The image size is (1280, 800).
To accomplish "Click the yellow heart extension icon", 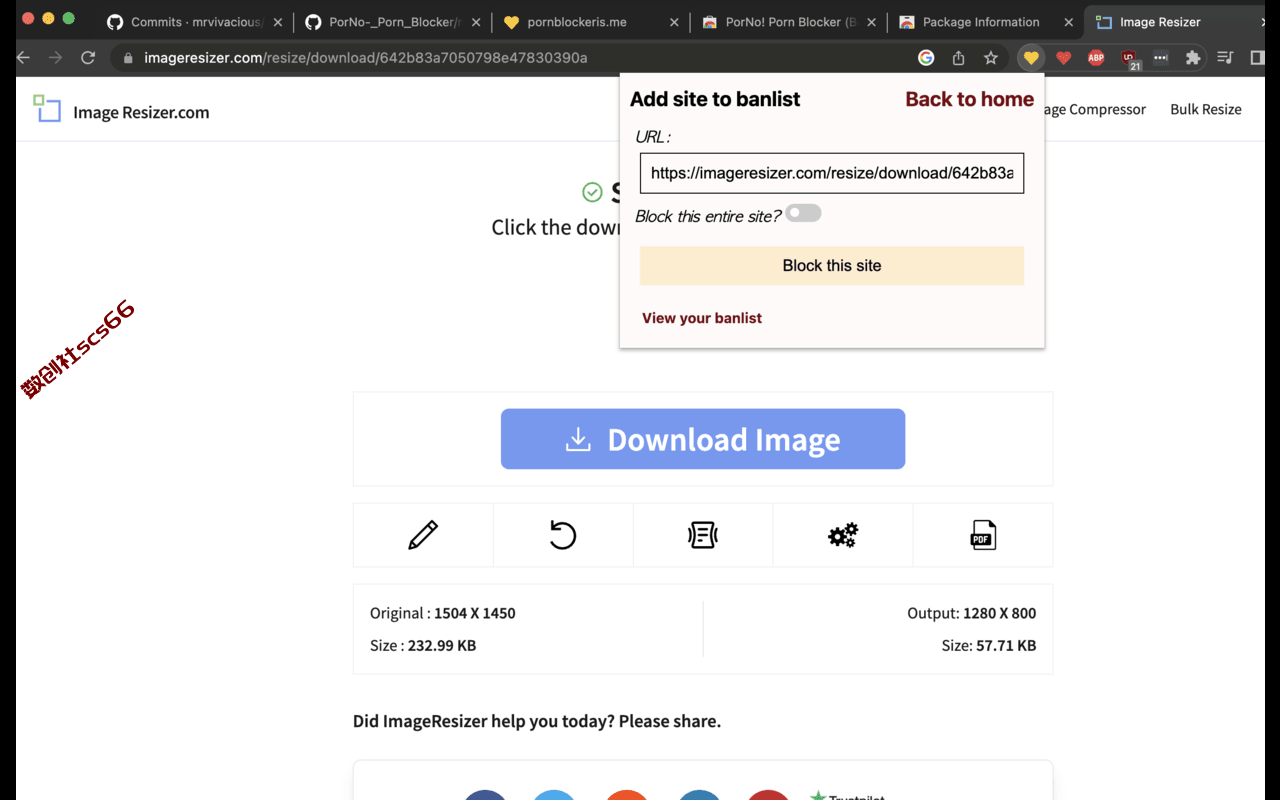I will [x=1031, y=58].
